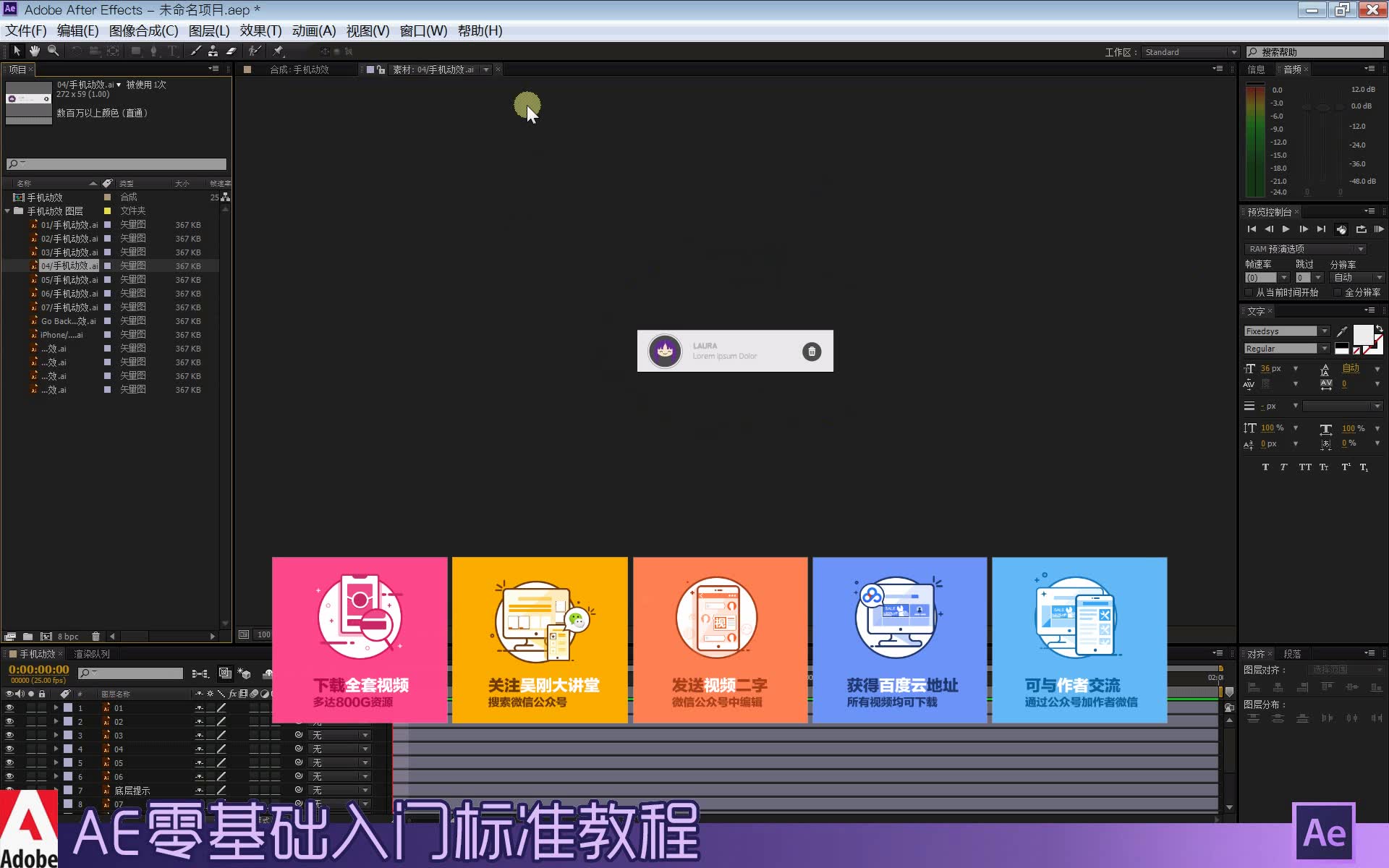The image size is (1389, 868).
Task: Open the 图像合成(C) menu
Action: click(x=143, y=31)
